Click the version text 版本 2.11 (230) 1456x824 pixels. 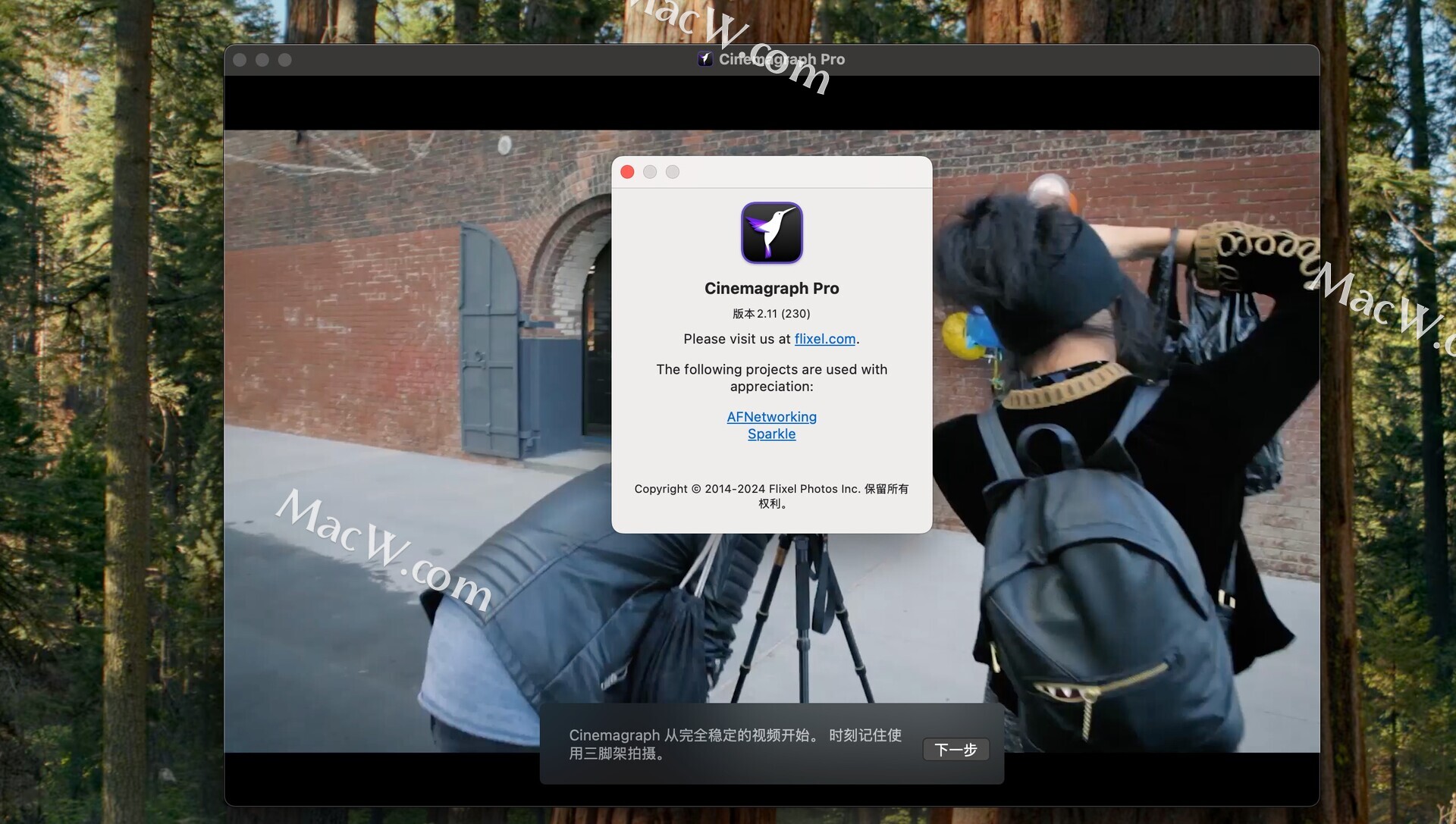pos(771,314)
